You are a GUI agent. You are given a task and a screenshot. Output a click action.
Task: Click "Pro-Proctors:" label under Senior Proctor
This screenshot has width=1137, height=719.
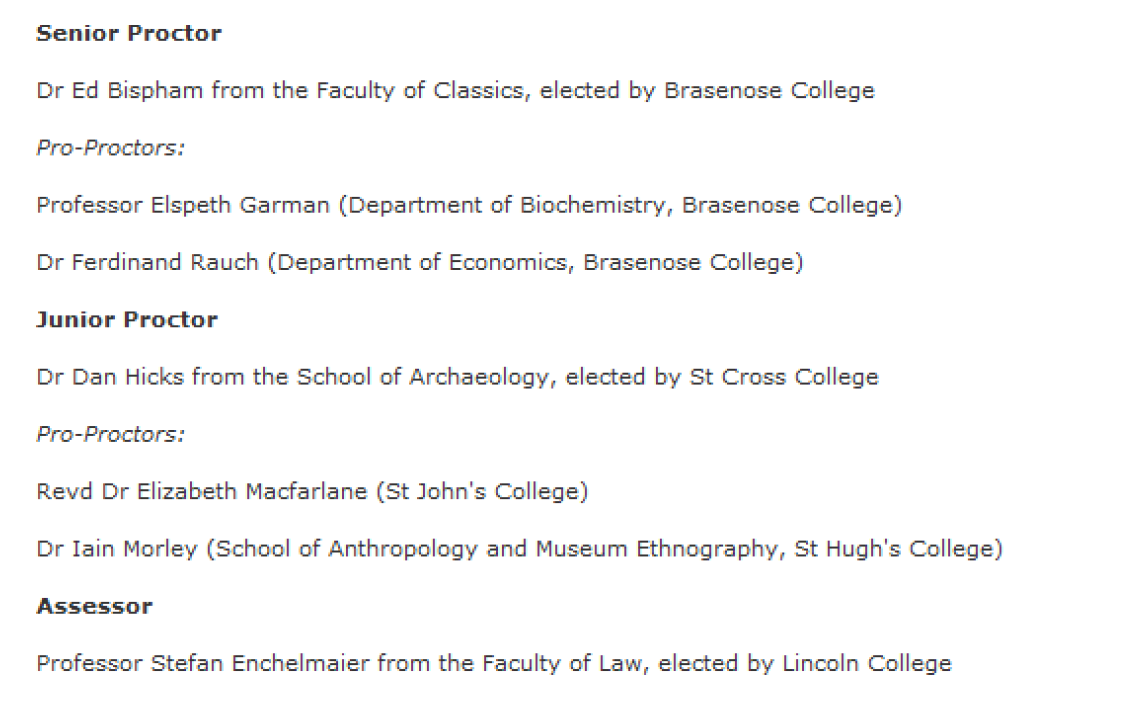pyautogui.click(x=111, y=148)
